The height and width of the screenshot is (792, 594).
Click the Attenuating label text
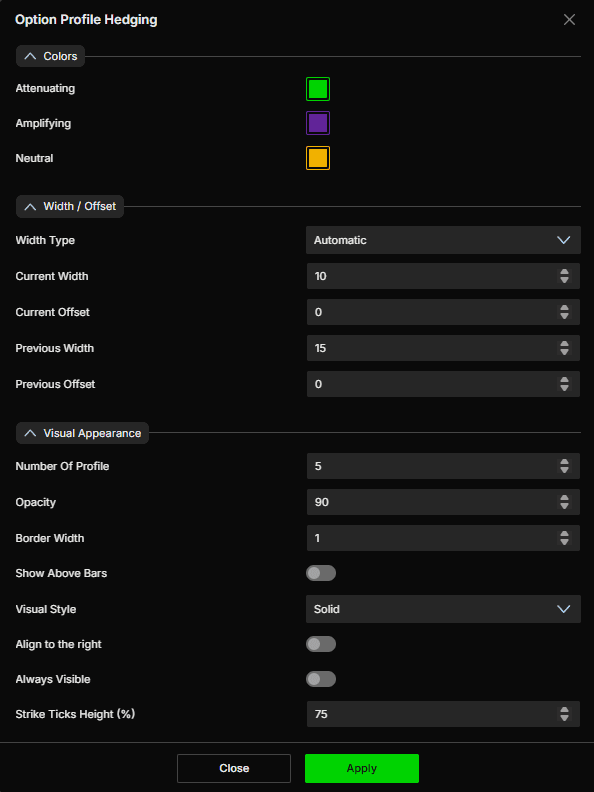pos(45,88)
